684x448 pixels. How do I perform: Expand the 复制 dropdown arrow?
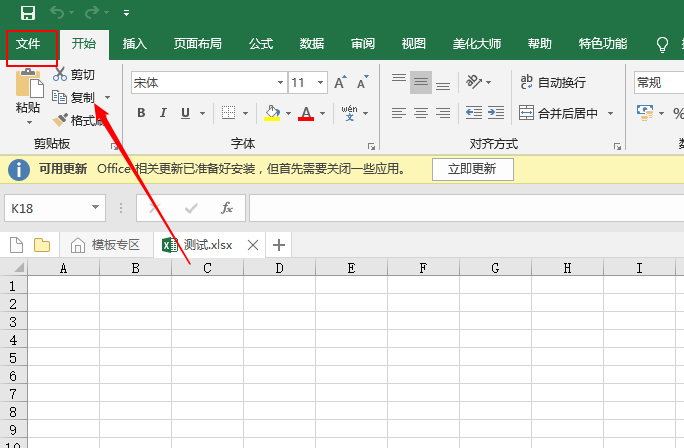(x=108, y=97)
